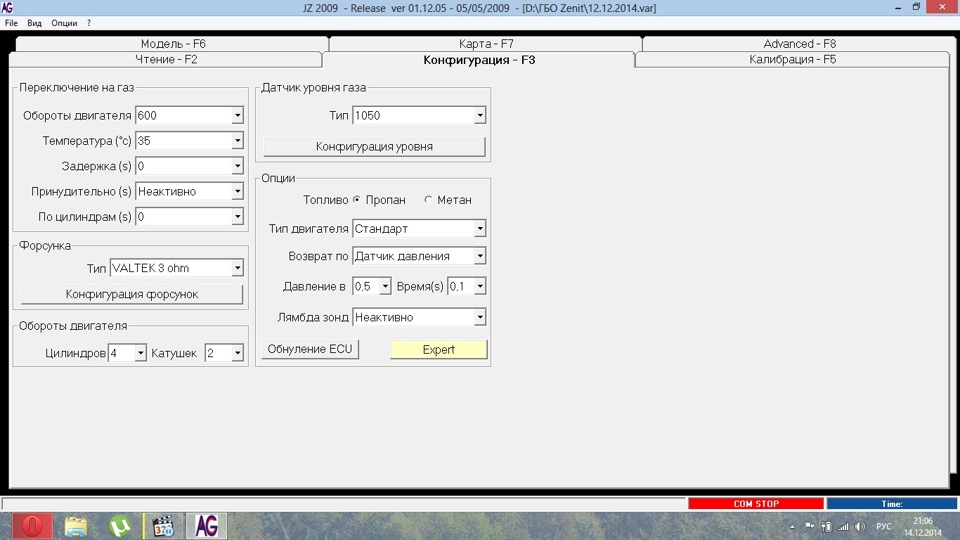Screen dimensions: 960x540
Task: Click the yellow Expert button
Action: pyautogui.click(x=438, y=350)
